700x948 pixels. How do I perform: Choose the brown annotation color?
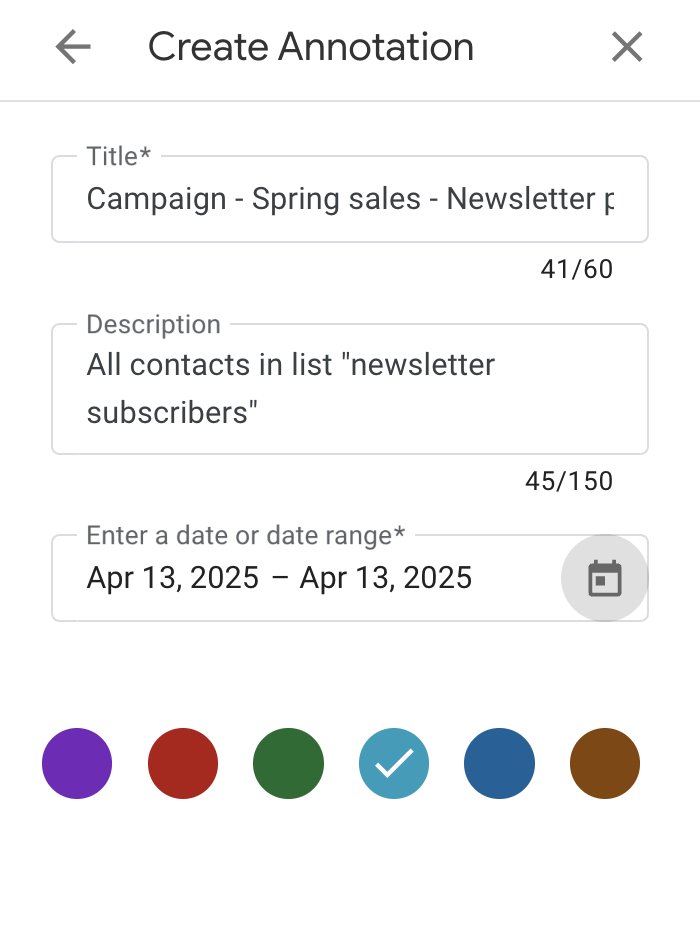tap(604, 763)
